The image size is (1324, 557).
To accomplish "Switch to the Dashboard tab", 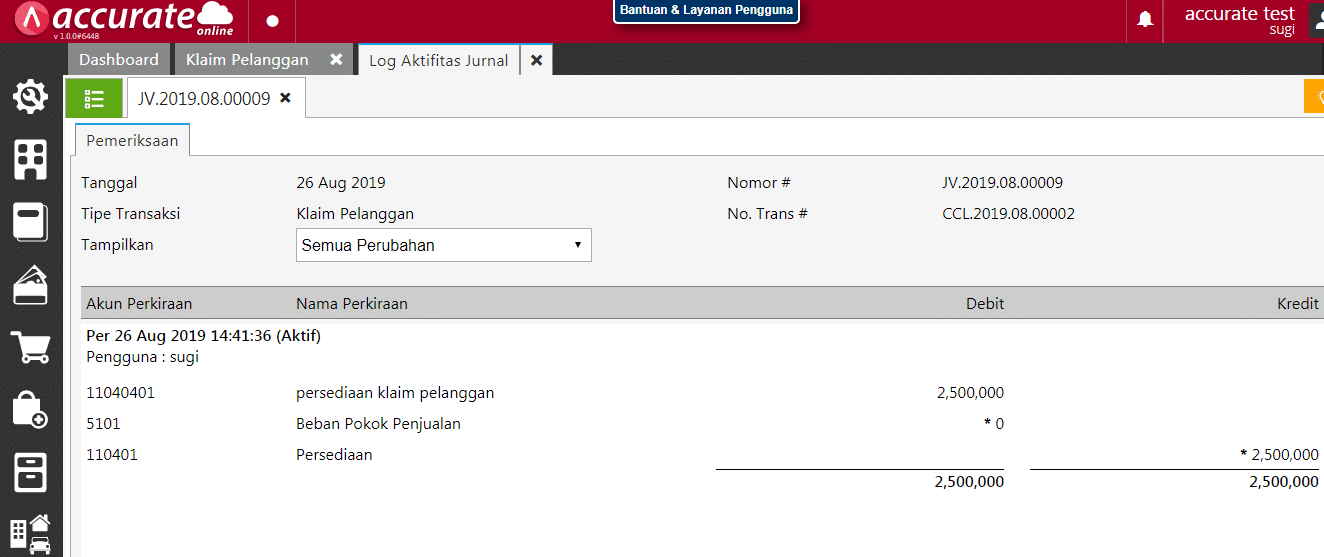I will click(119, 60).
